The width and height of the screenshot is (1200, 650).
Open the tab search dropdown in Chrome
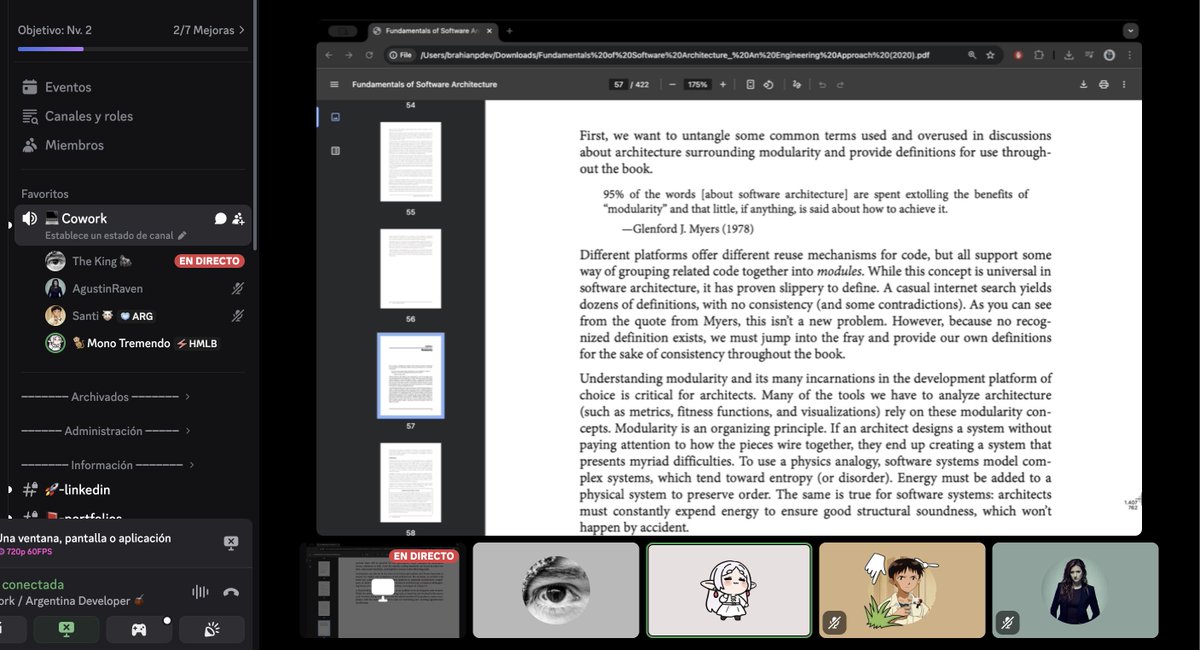click(1130, 31)
